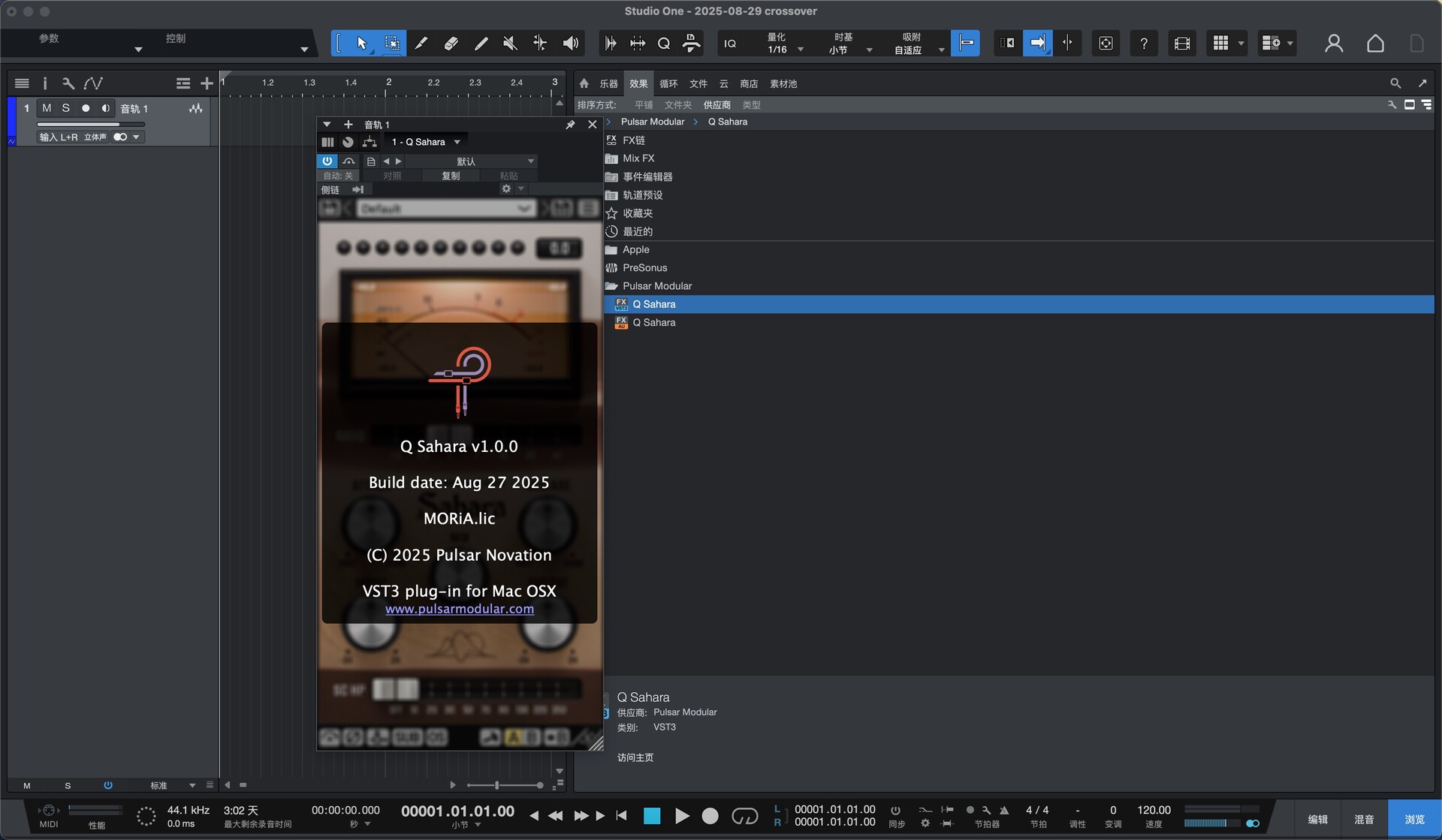Go to the start page home icon
This screenshot has height=840, width=1442.
1375,44
